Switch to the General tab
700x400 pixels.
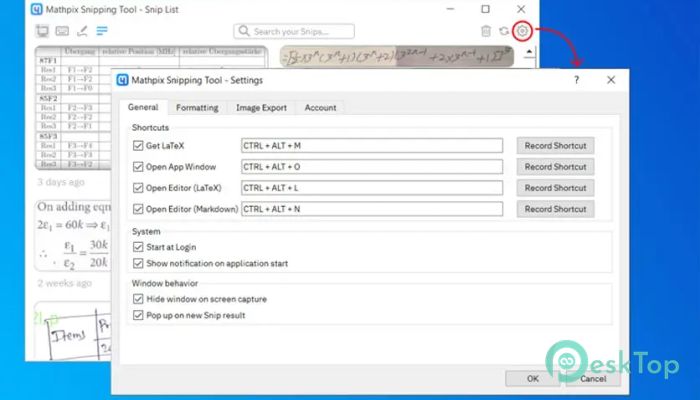[x=143, y=107]
